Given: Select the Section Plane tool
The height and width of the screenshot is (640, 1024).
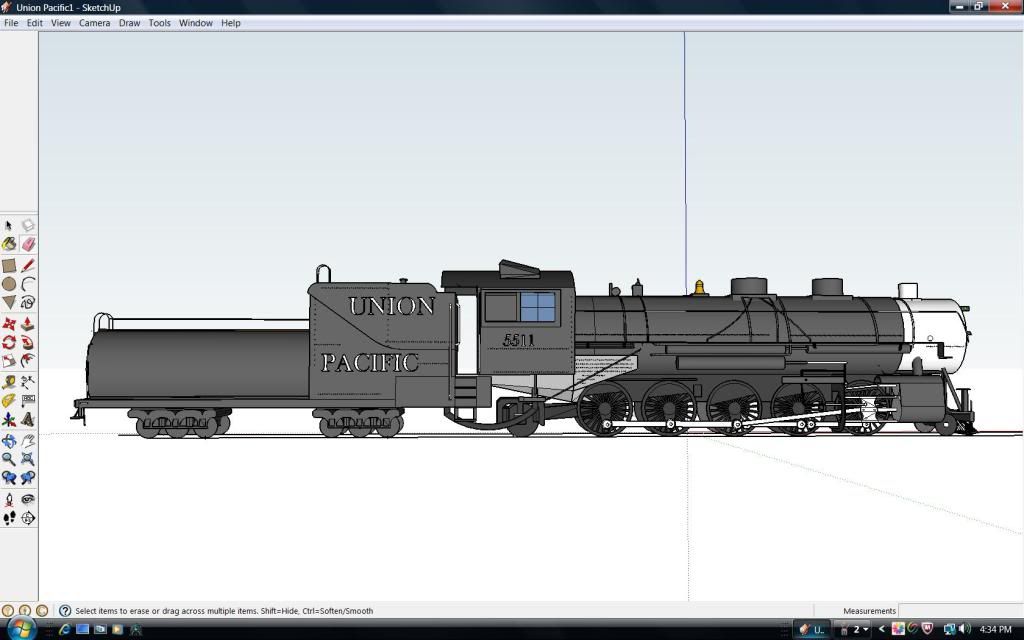Looking at the screenshot, I should [x=27, y=518].
